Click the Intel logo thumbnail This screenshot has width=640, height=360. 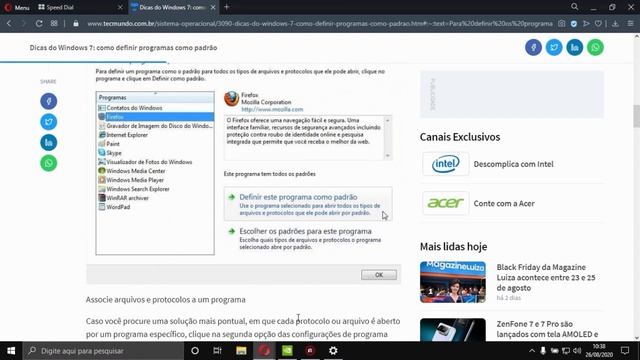(446, 164)
